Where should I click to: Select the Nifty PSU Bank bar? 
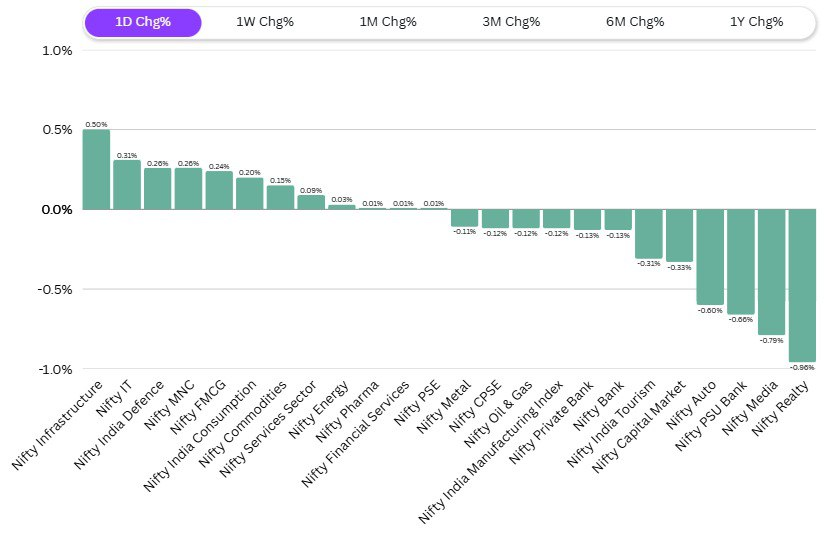[741, 261]
